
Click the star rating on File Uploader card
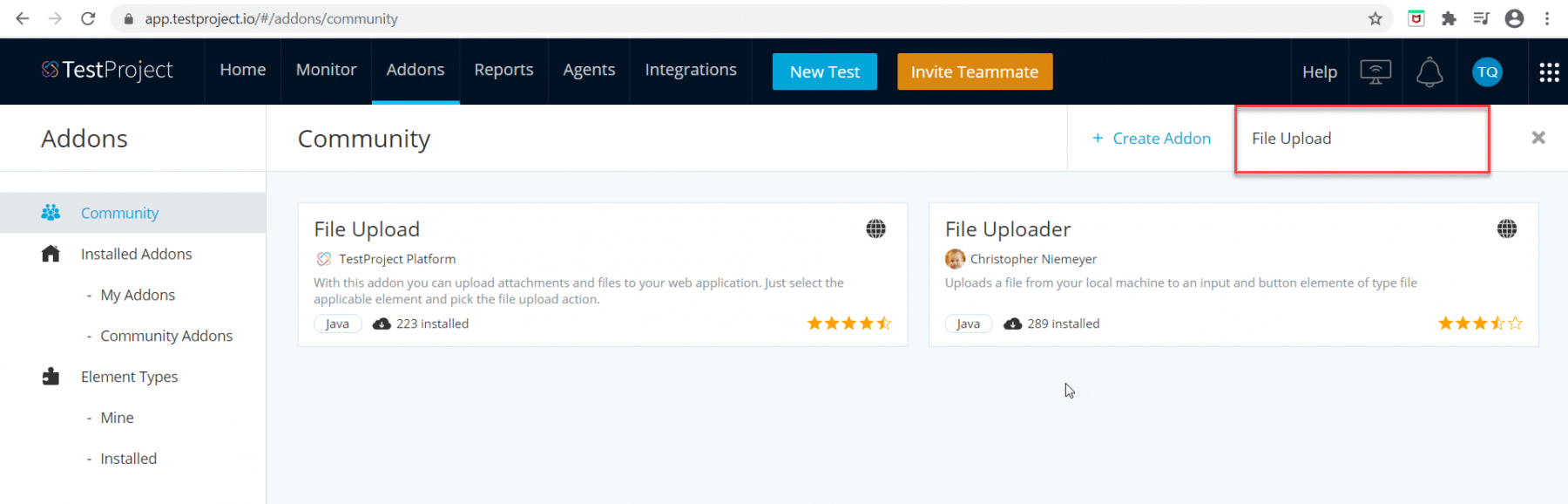point(1480,324)
